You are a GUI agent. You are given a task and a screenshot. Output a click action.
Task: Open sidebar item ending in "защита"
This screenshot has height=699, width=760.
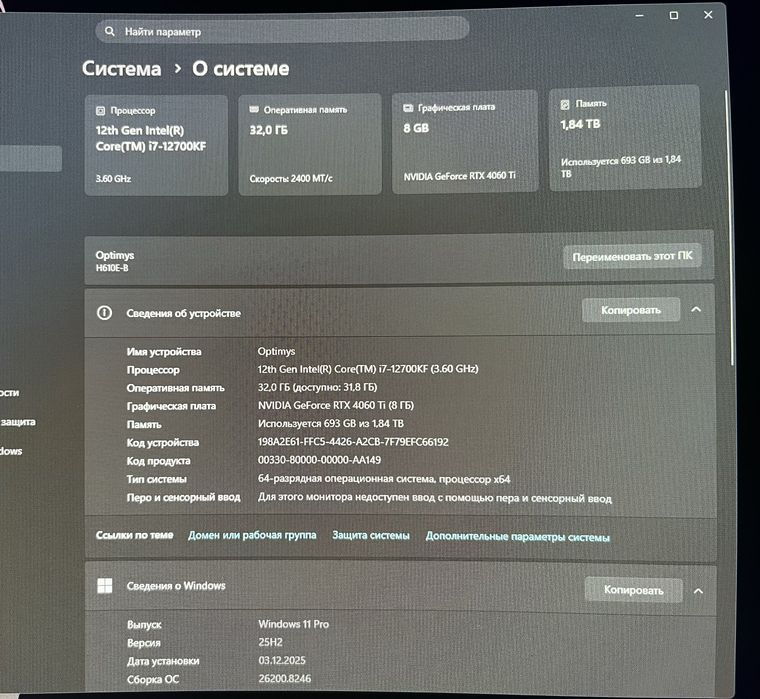(x=17, y=422)
